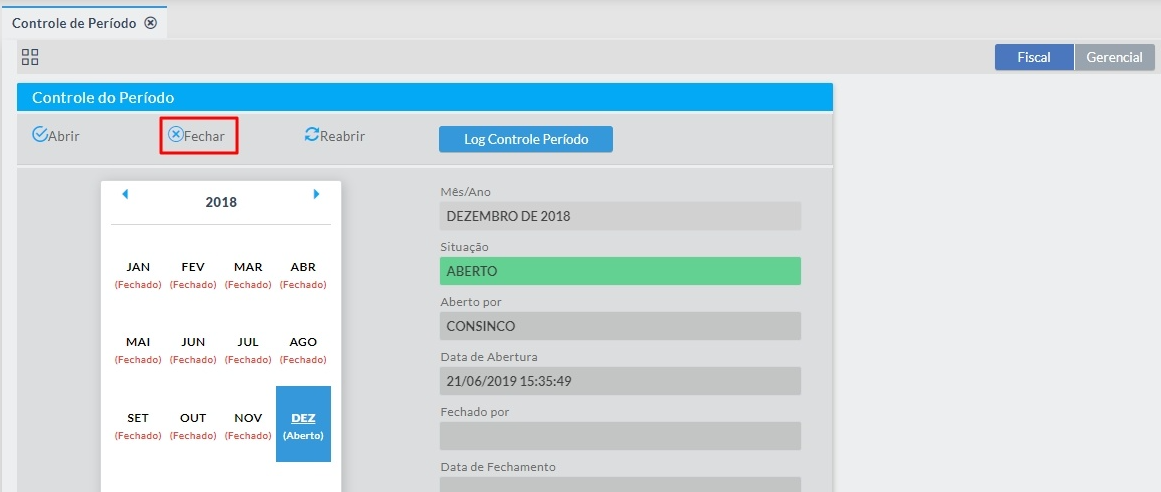Click the empty Fechado por field
This screenshot has height=492, width=1161.
(x=620, y=436)
